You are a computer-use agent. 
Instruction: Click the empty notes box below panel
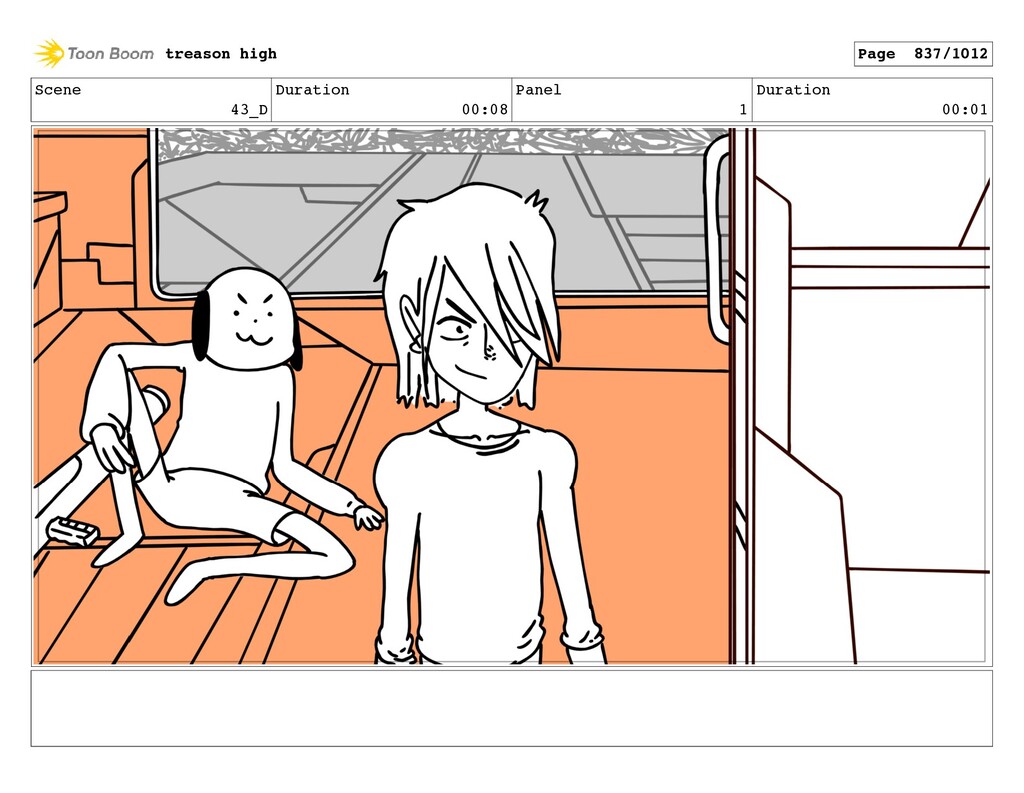point(511,708)
